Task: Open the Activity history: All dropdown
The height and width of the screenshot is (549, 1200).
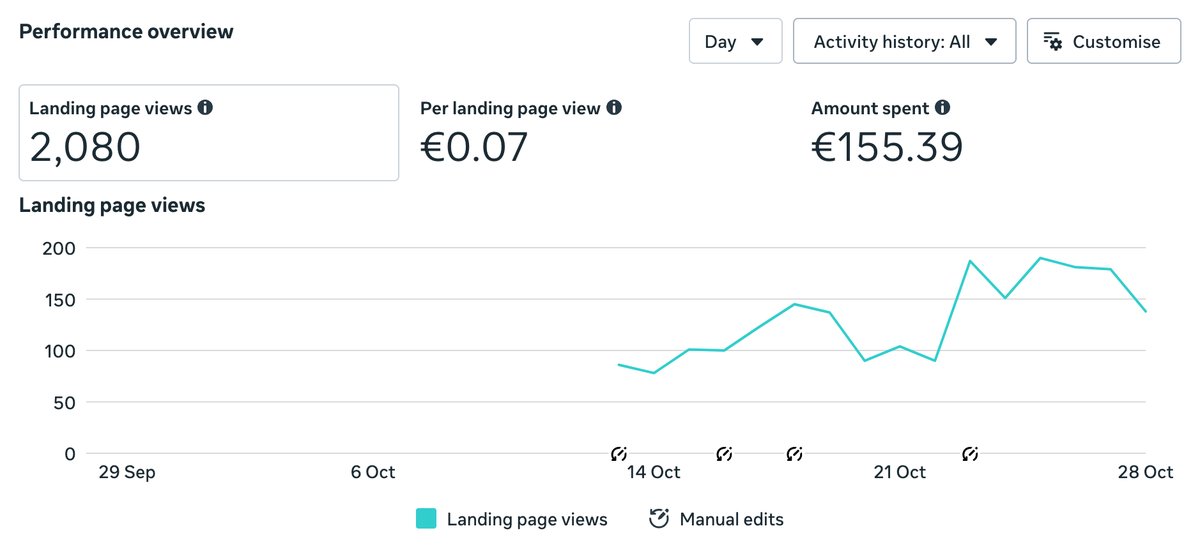Action: pos(904,41)
